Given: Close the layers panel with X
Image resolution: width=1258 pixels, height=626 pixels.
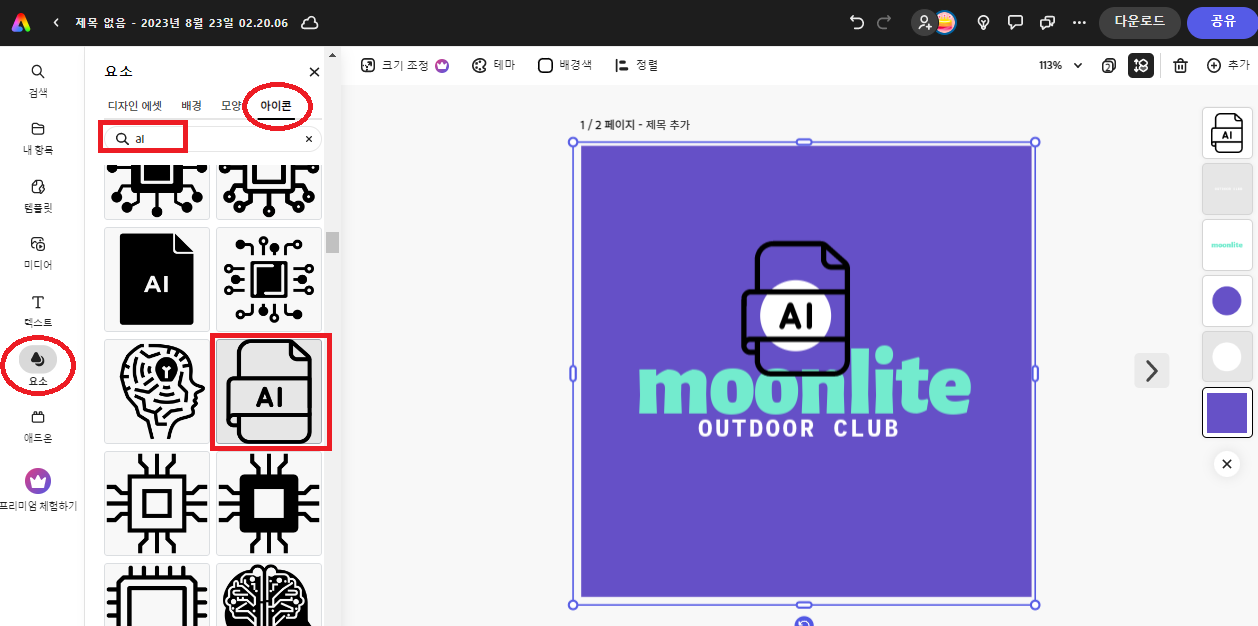Looking at the screenshot, I should click(1227, 464).
